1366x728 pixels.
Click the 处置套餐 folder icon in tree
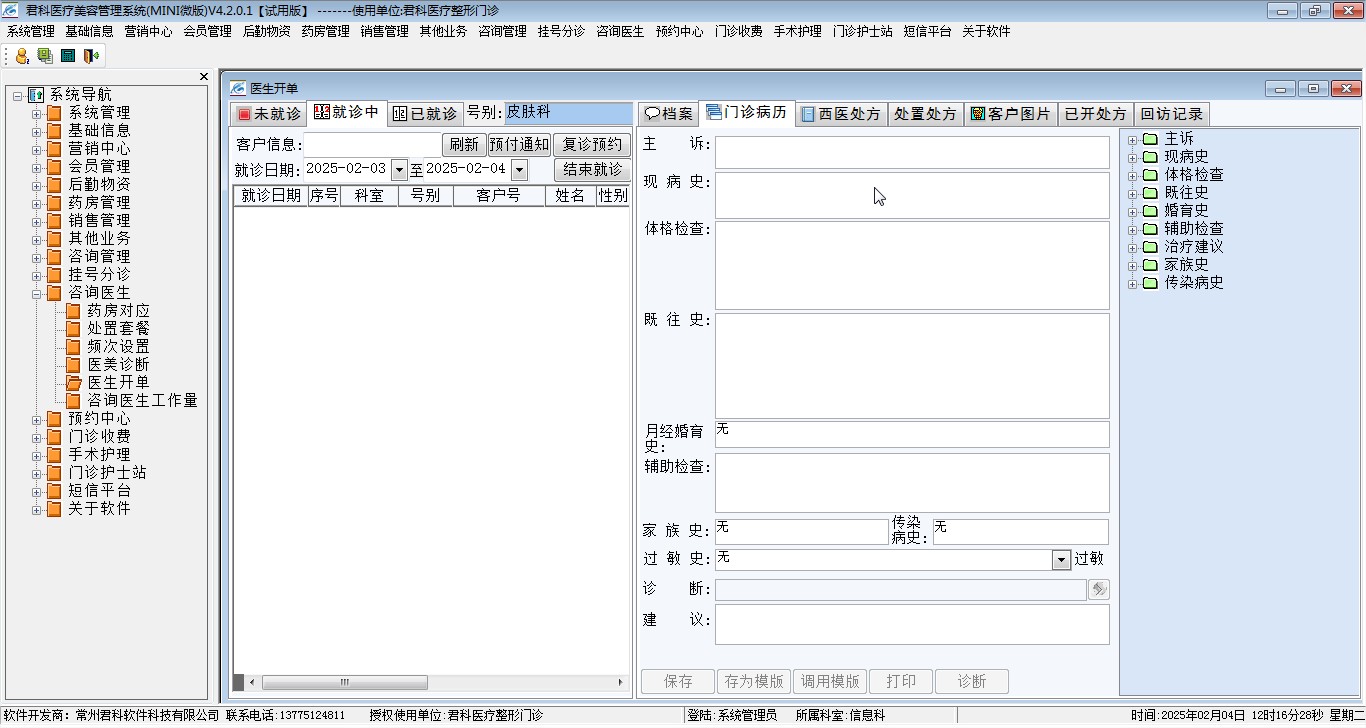pyautogui.click(x=73, y=328)
